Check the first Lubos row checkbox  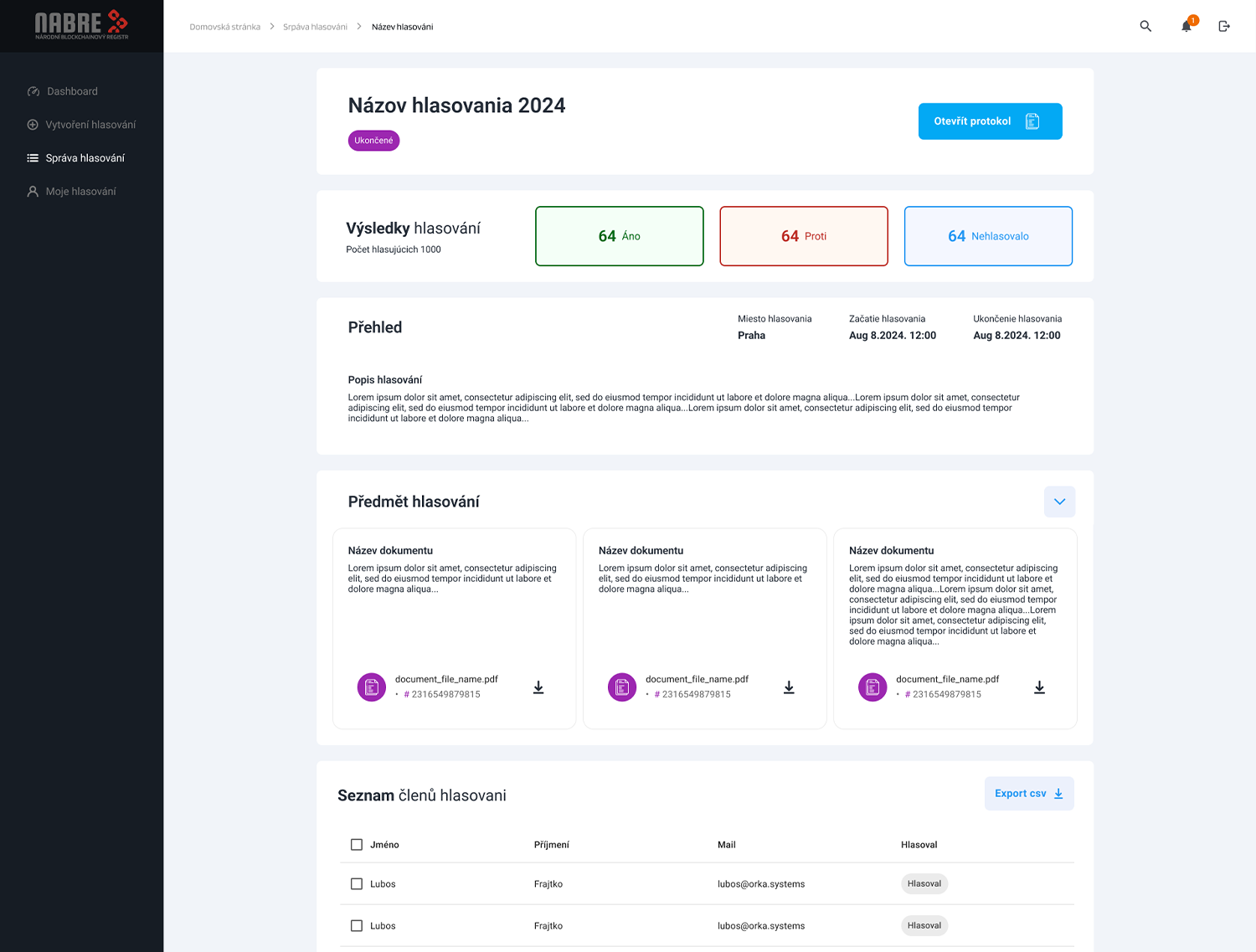coord(357,884)
